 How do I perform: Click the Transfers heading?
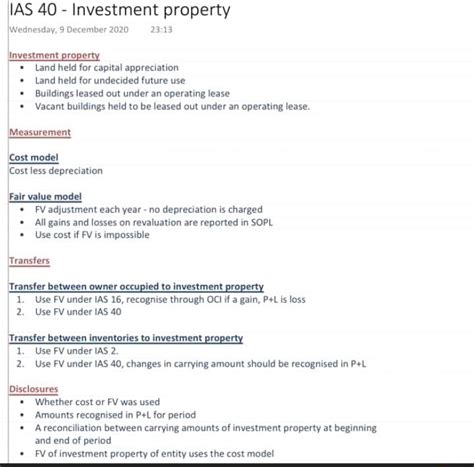[29, 261]
